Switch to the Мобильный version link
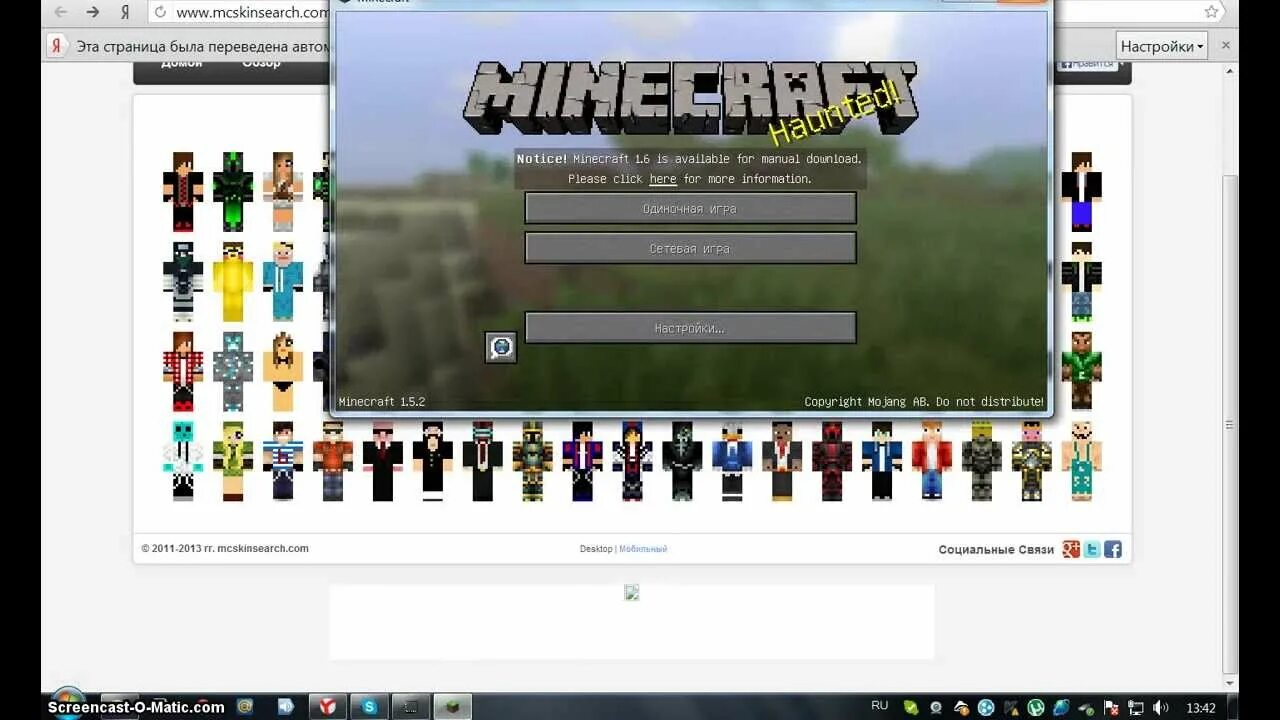The image size is (1280, 720). 643,549
